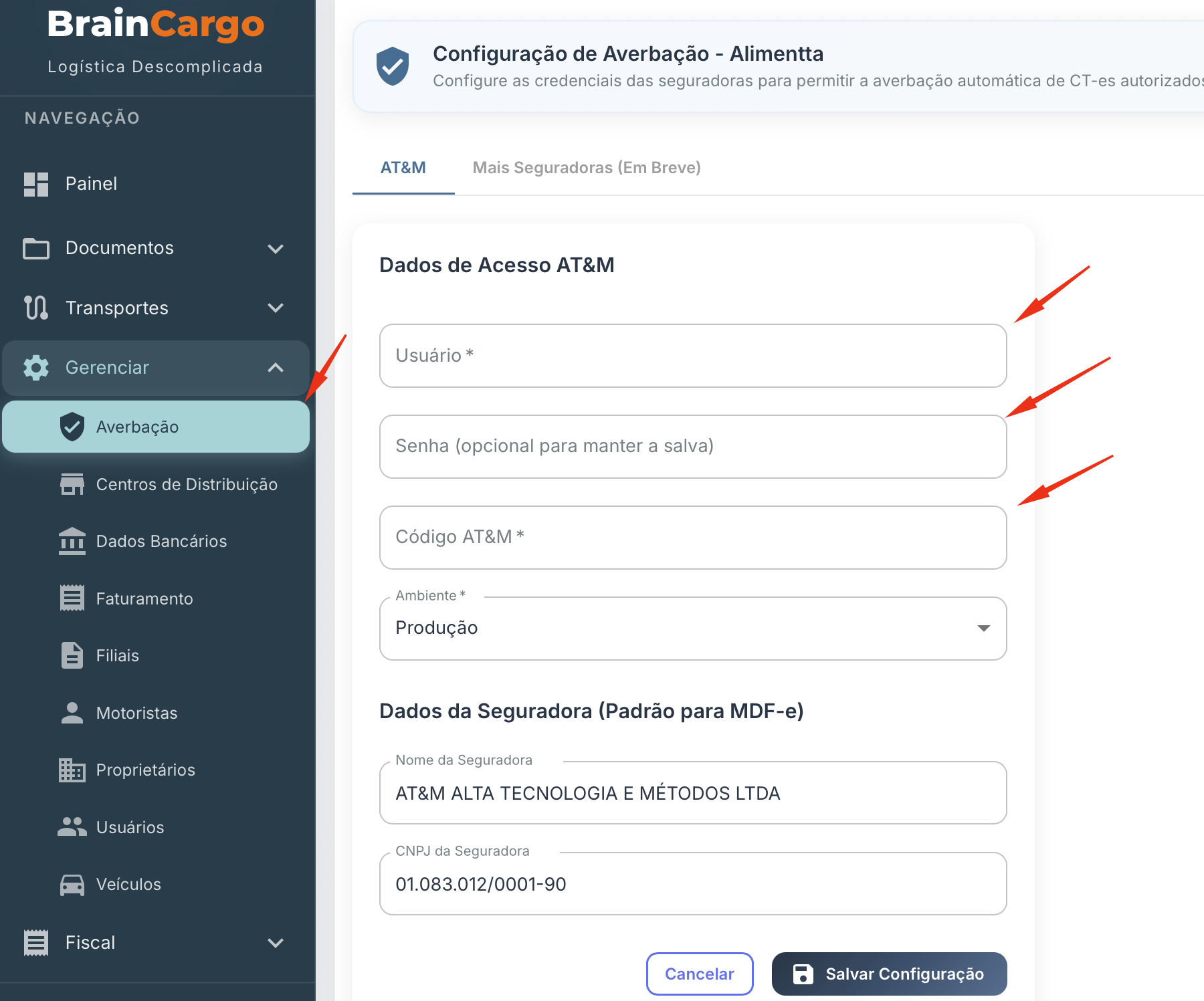The height and width of the screenshot is (1001, 1204).
Task: Expand the Transportes menu chevron
Action: (x=276, y=308)
